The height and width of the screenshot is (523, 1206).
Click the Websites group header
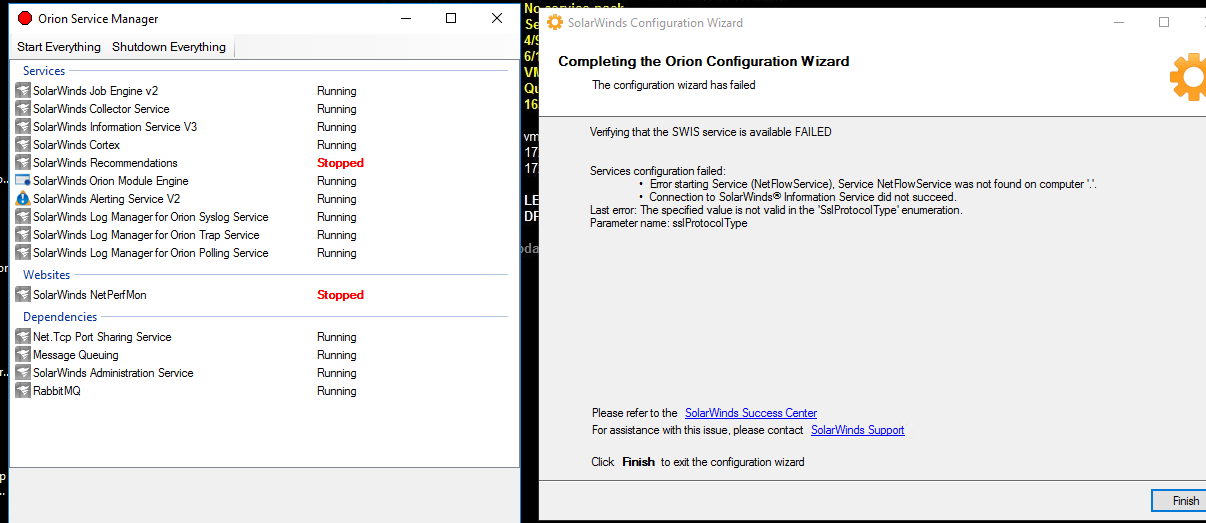click(47, 274)
